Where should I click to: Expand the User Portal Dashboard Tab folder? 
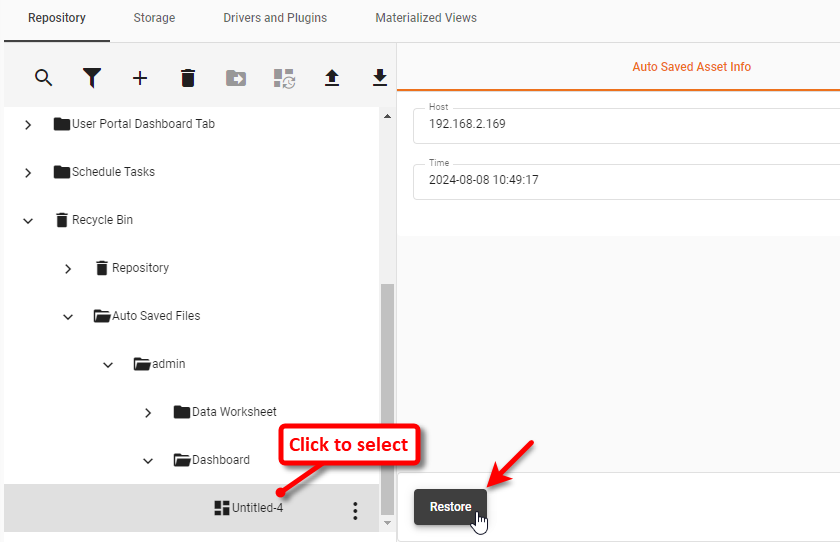point(28,124)
